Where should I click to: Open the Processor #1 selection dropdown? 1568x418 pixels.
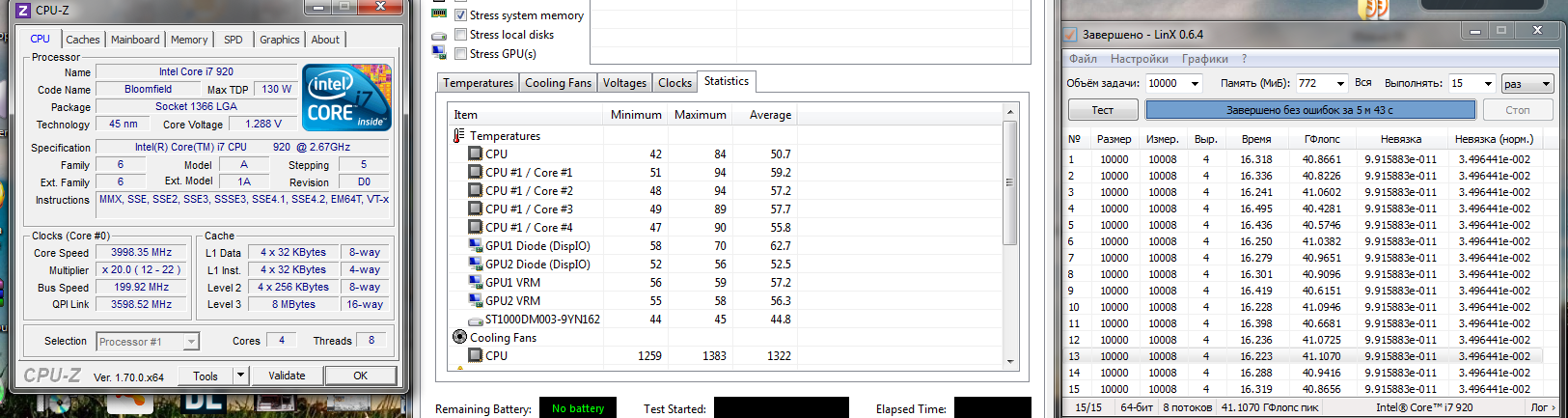[x=191, y=342]
